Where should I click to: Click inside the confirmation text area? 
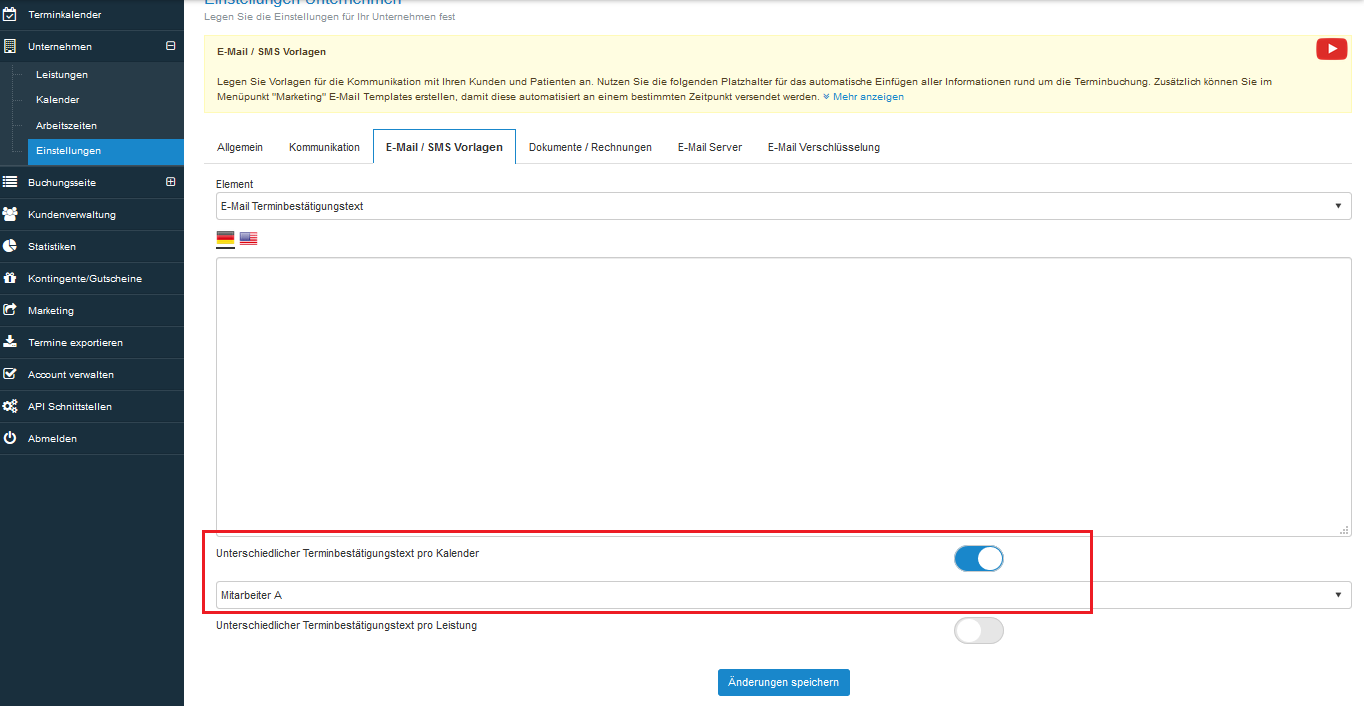pos(783,396)
